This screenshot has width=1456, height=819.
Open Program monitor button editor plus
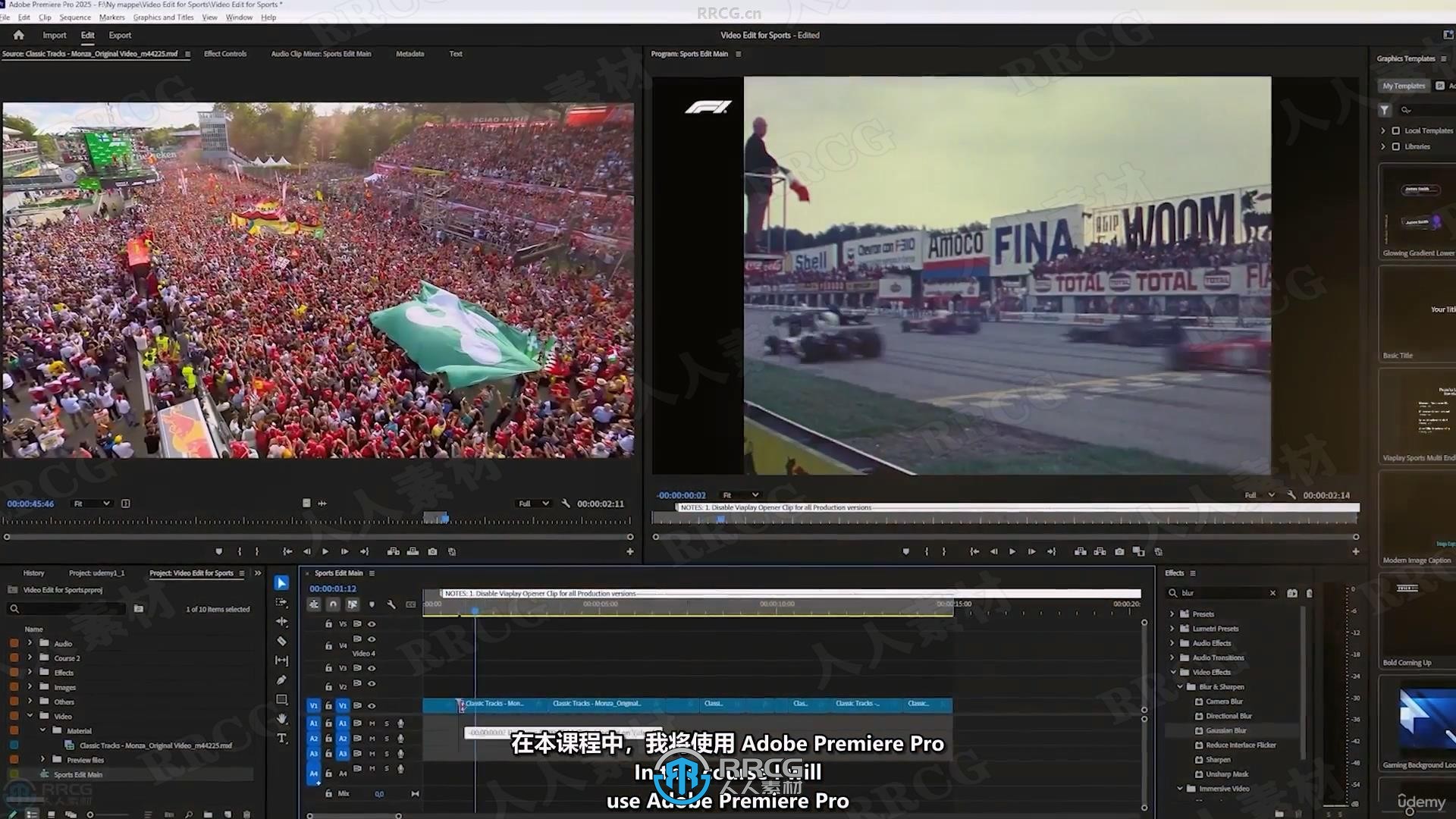point(1356,551)
